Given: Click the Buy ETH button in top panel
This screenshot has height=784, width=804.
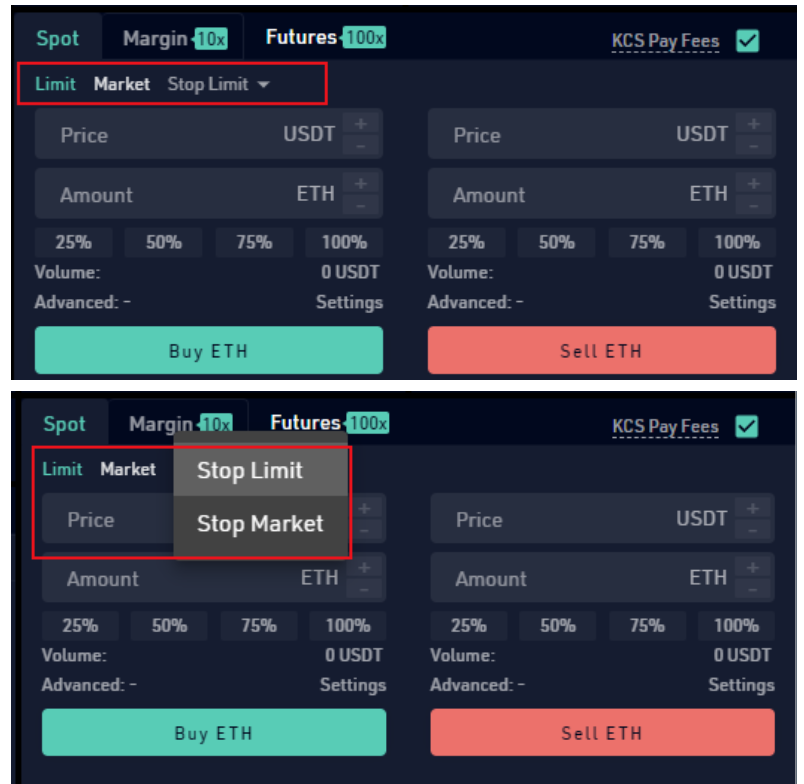Looking at the screenshot, I should click(209, 350).
